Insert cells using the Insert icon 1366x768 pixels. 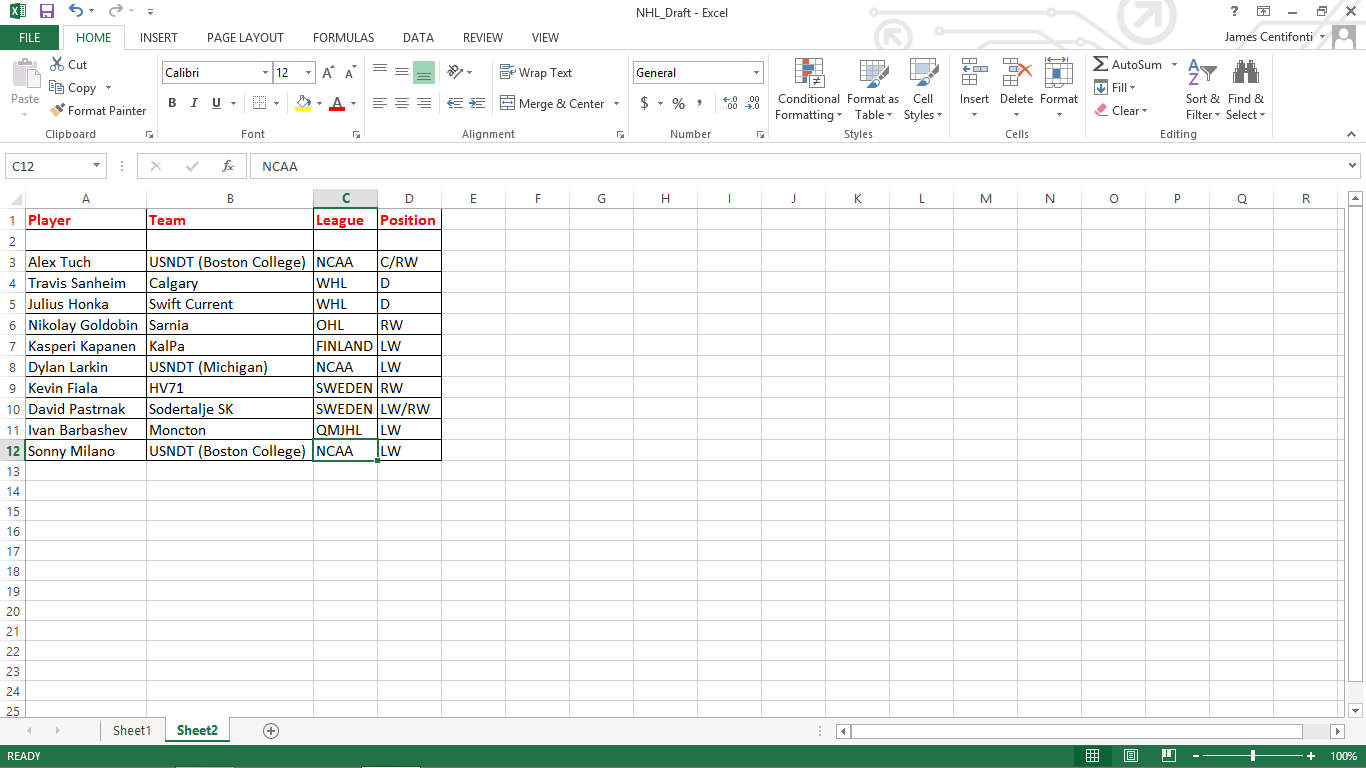point(974,73)
